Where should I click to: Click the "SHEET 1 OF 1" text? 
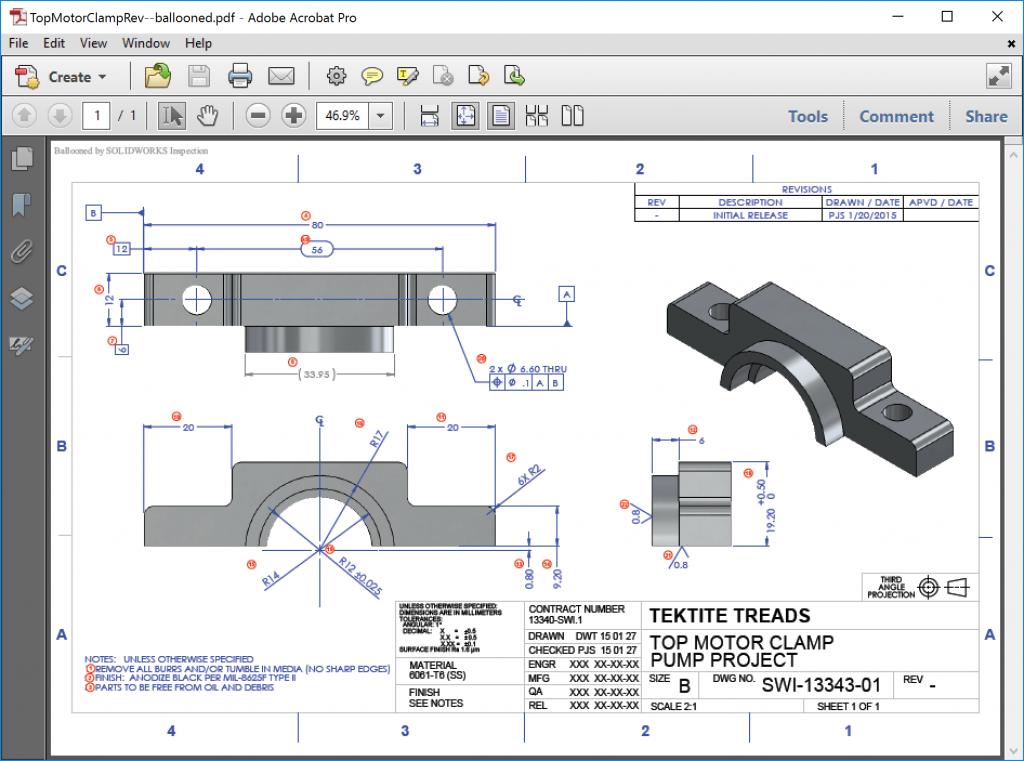click(x=848, y=707)
